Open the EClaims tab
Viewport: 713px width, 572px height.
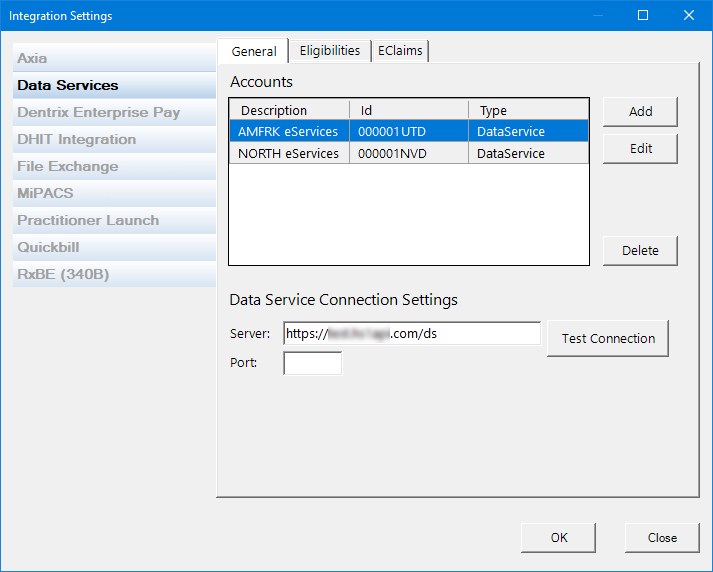pyautogui.click(x=401, y=51)
